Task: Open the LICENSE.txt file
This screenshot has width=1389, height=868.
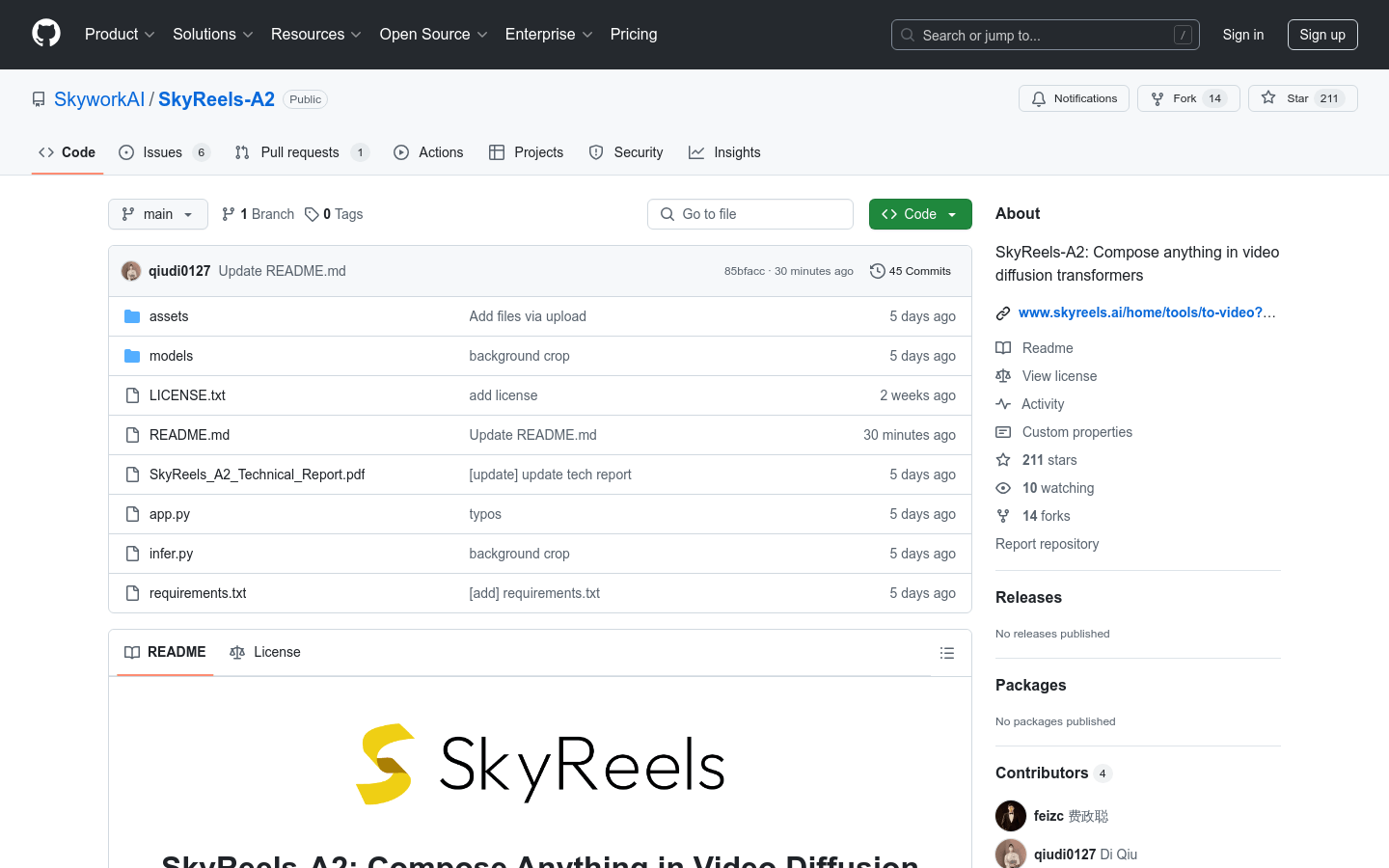Action: click(187, 395)
